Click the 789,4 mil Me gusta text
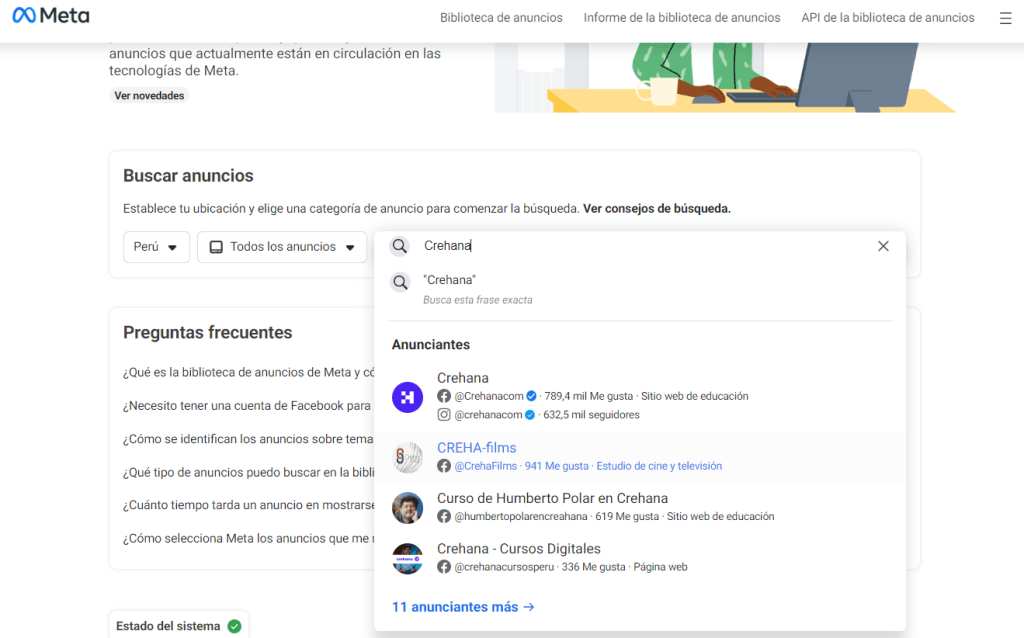Viewport: 1024px width, 638px height. (x=588, y=396)
